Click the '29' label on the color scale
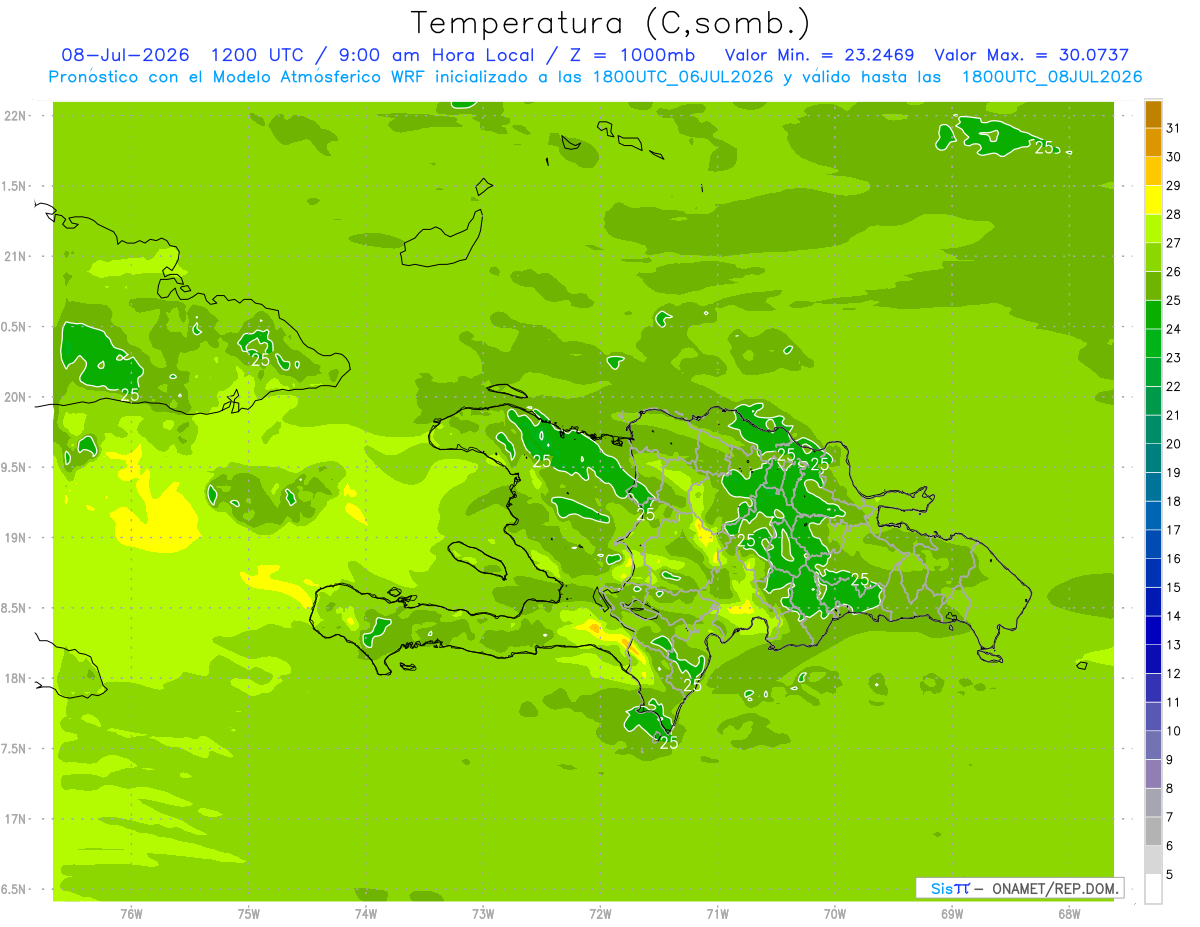 pos(1174,186)
